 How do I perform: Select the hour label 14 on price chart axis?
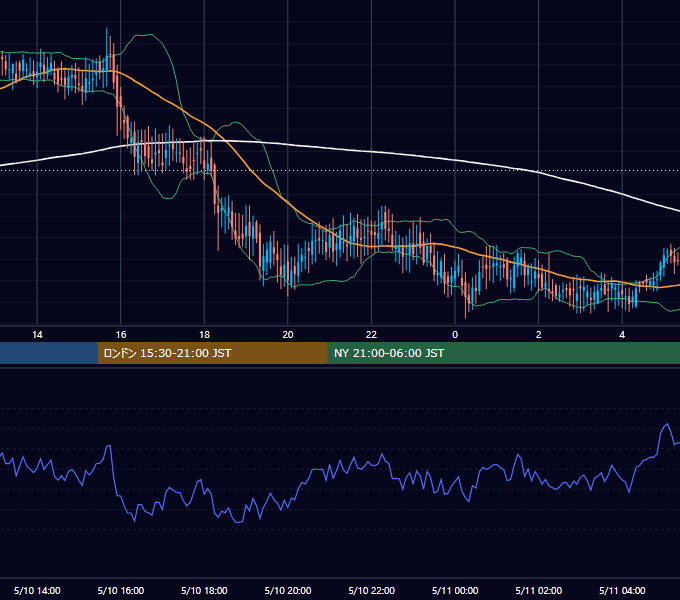point(37,335)
